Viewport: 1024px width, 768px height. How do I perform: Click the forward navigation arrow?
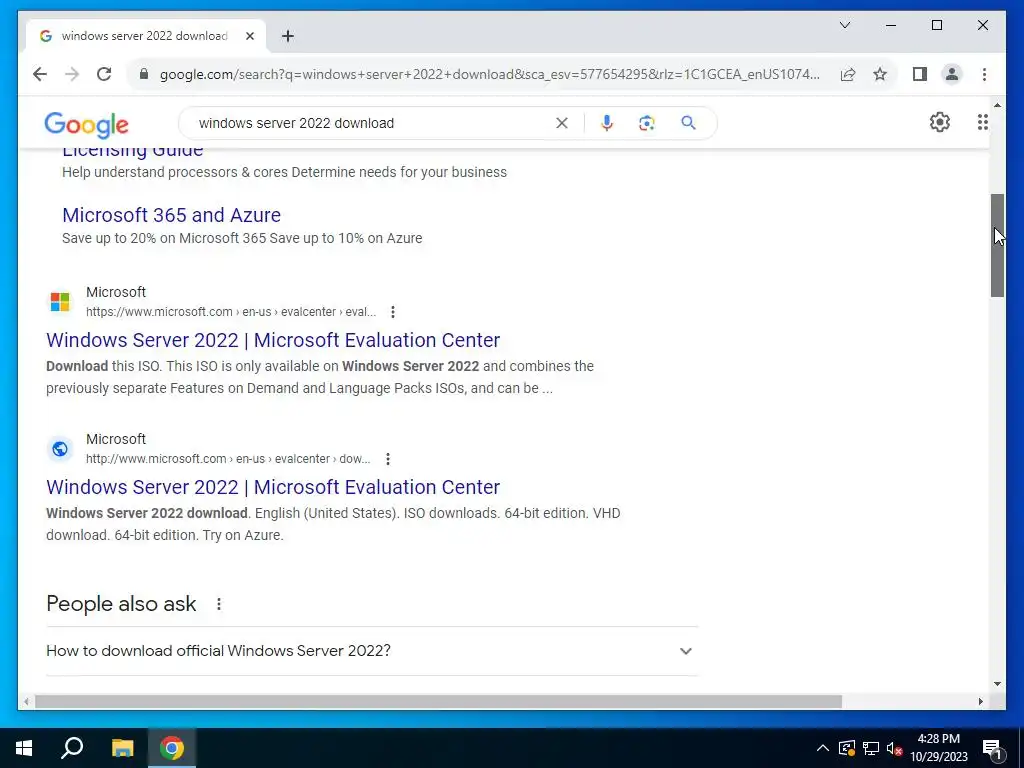(72, 74)
